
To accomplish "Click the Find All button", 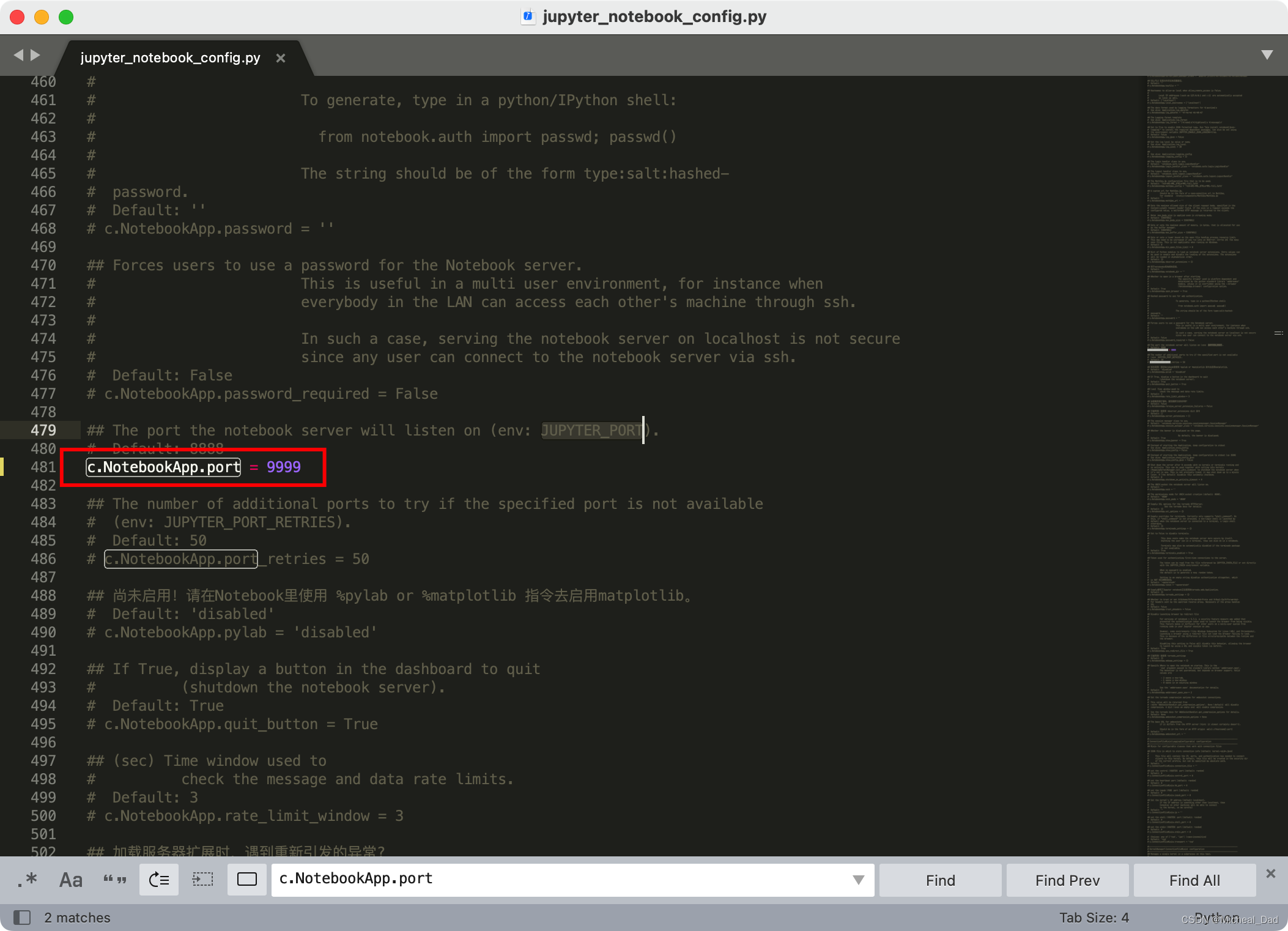I will pos(1194,880).
